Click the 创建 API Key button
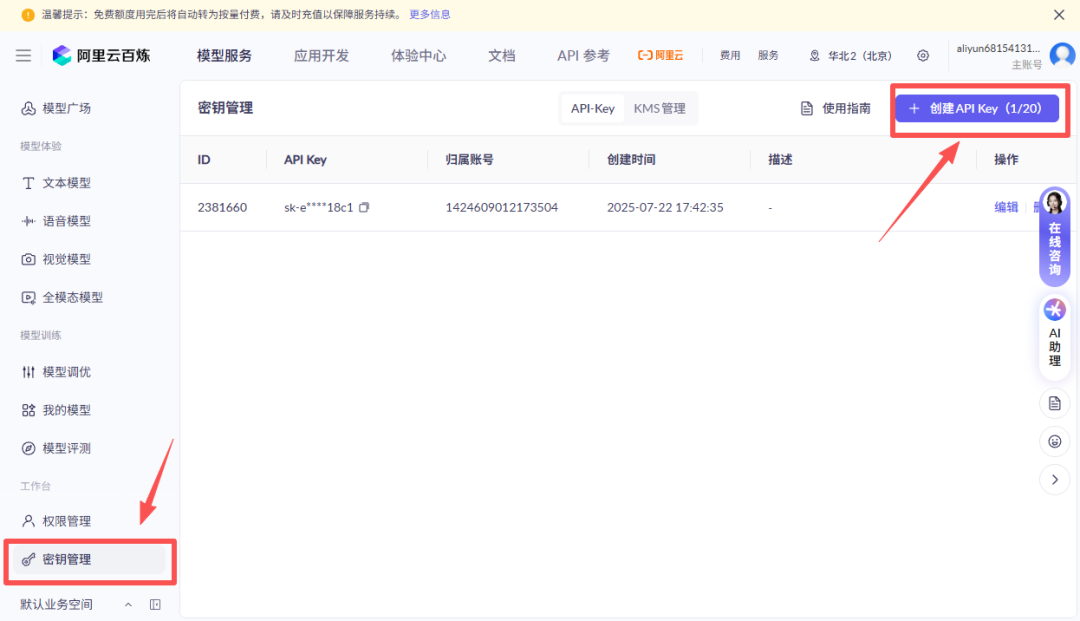This screenshot has width=1080, height=621. tap(976, 108)
